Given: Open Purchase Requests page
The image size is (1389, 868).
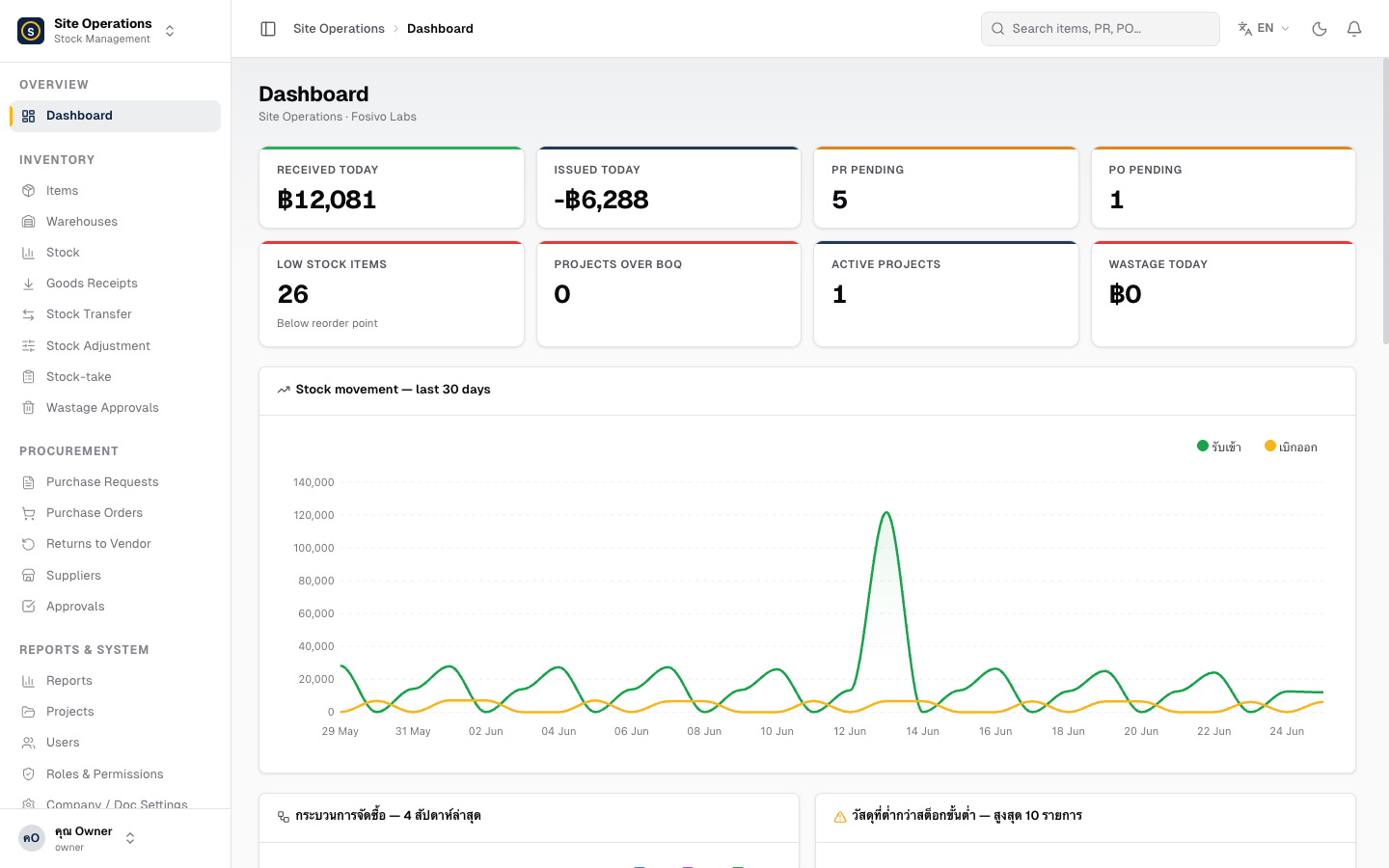Looking at the screenshot, I should (115, 482).
